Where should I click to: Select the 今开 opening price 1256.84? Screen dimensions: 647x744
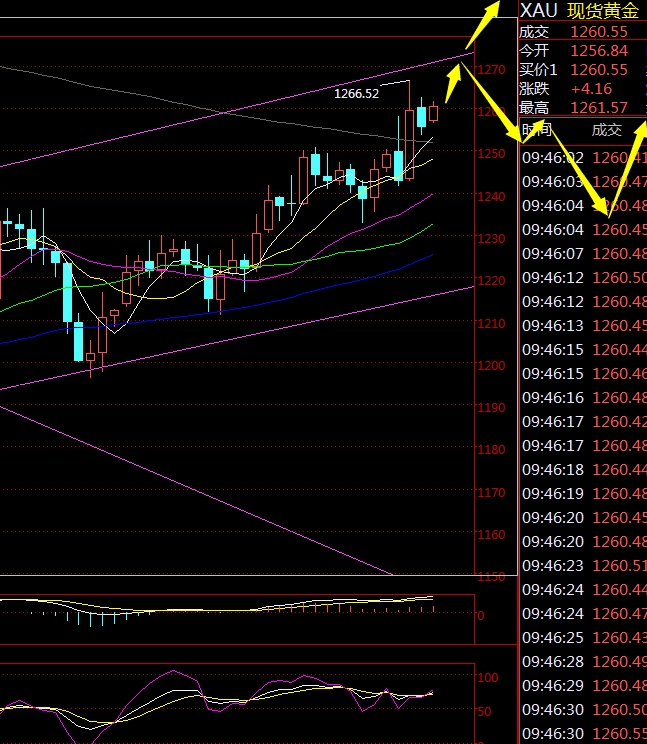(x=599, y=51)
